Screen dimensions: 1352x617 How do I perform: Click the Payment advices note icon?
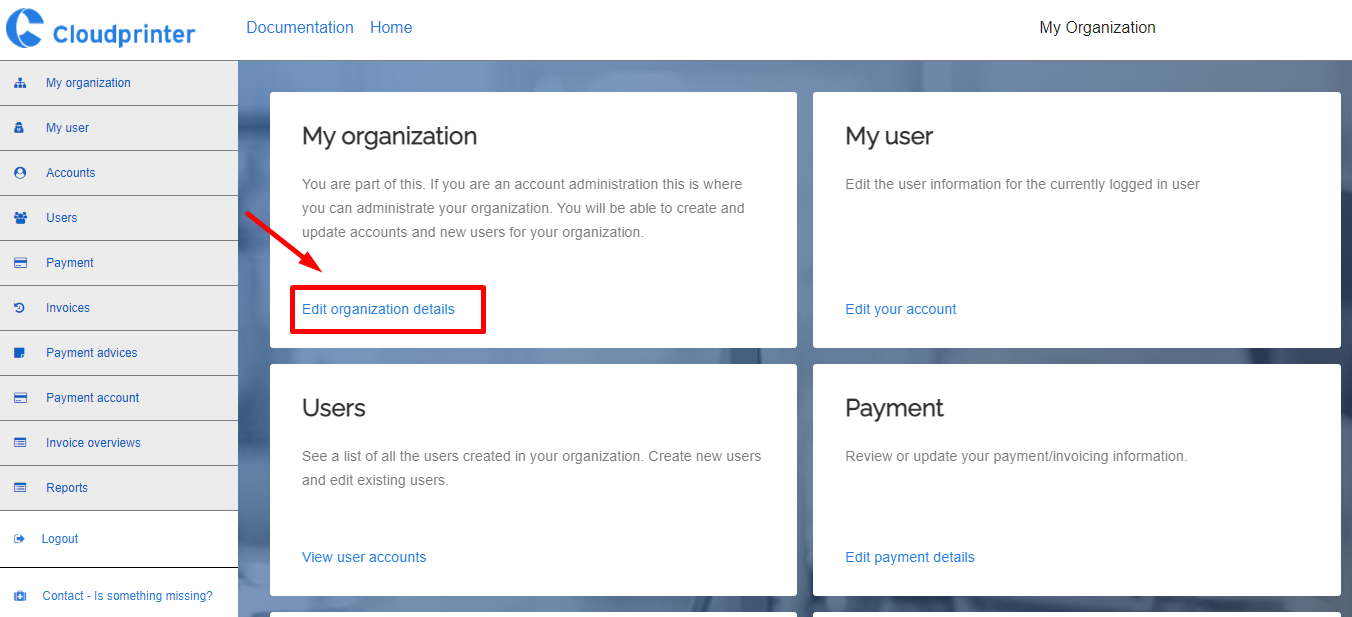pyautogui.click(x=20, y=353)
